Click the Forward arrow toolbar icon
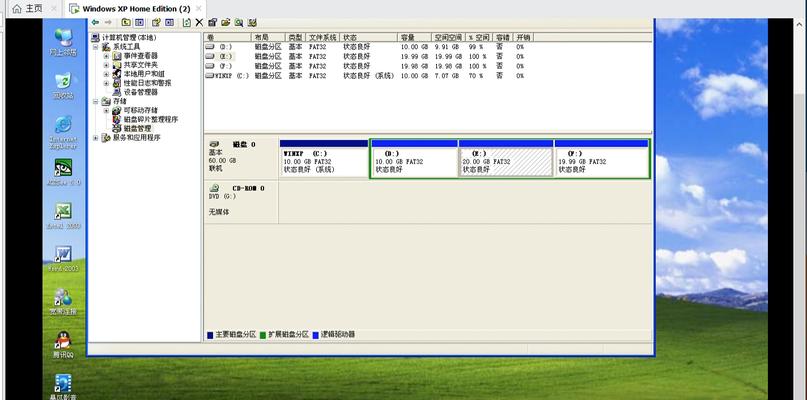 pyautogui.click(x=108, y=23)
